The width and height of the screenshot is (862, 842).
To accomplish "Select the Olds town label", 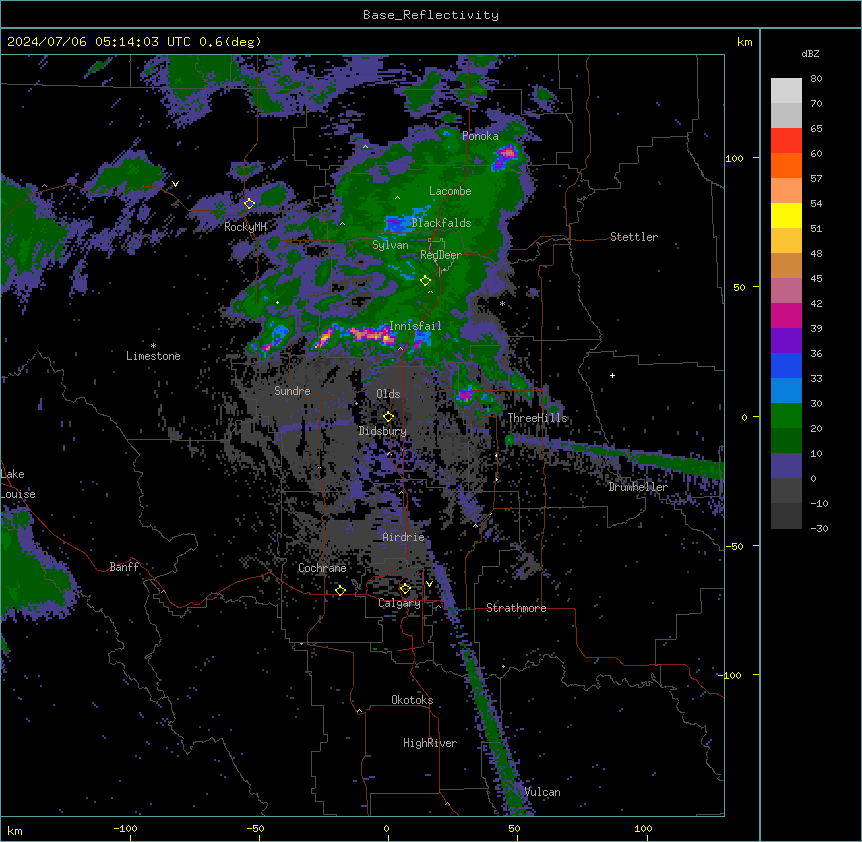I will tap(388, 394).
